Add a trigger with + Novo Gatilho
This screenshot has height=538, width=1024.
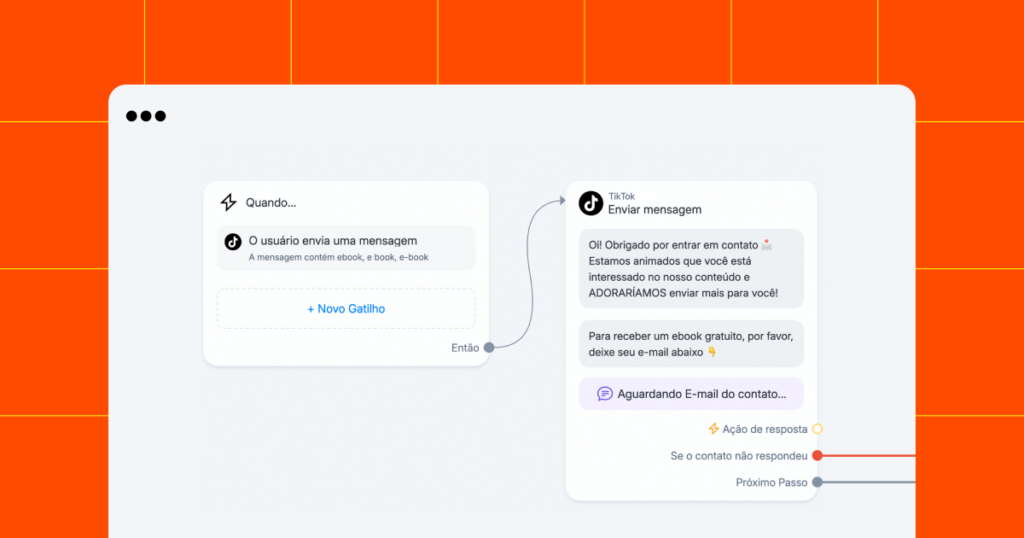(346, 309)
